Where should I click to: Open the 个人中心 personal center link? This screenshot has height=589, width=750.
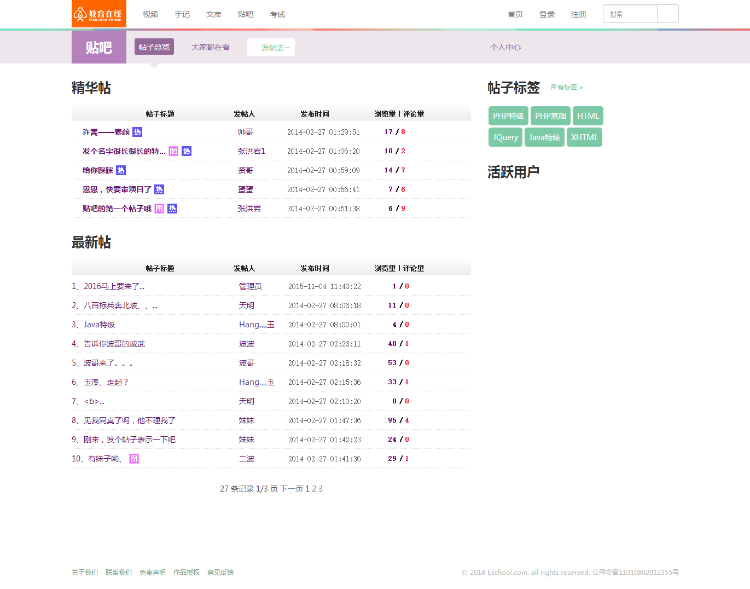pyautogui.click(x=505, y=47)
